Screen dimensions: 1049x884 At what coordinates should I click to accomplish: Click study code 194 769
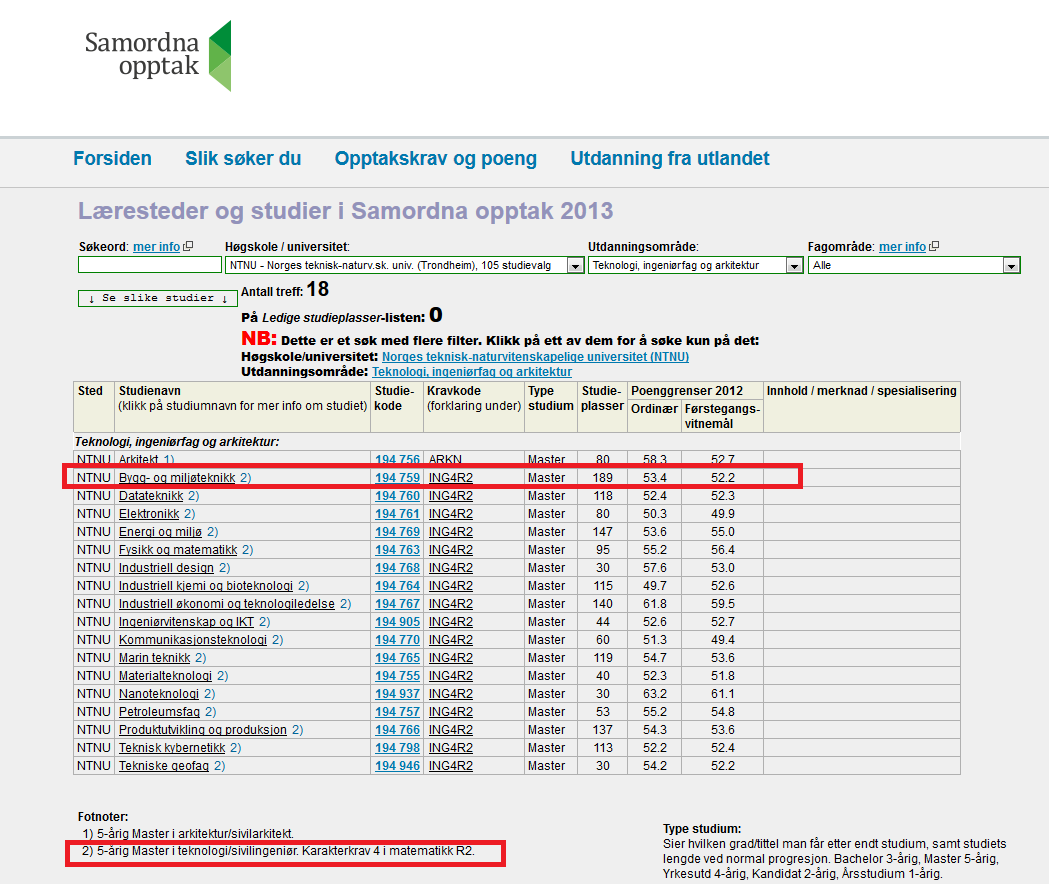(x=397, y=532)
